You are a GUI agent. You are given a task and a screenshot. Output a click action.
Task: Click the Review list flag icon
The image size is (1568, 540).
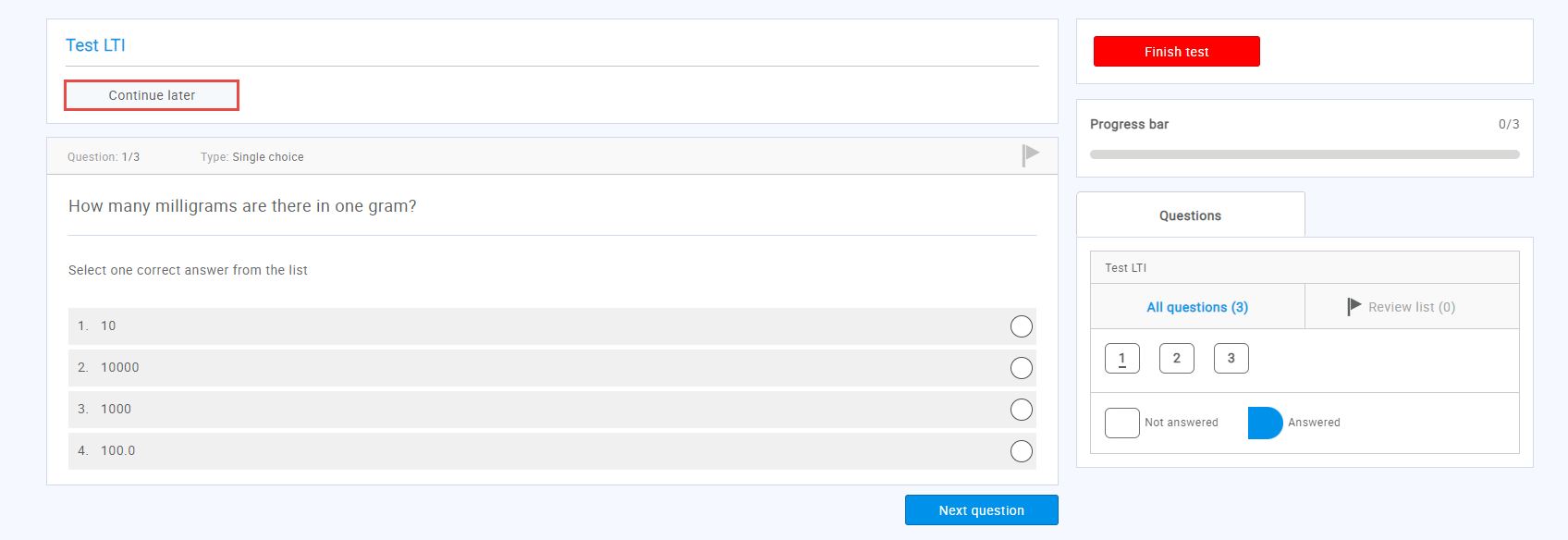1354,306
